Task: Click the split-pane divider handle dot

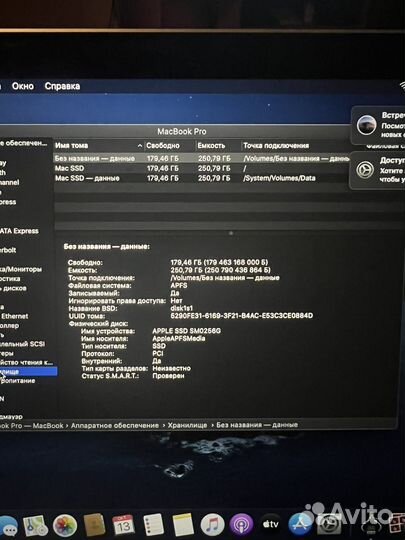Action: click(231, 233)
